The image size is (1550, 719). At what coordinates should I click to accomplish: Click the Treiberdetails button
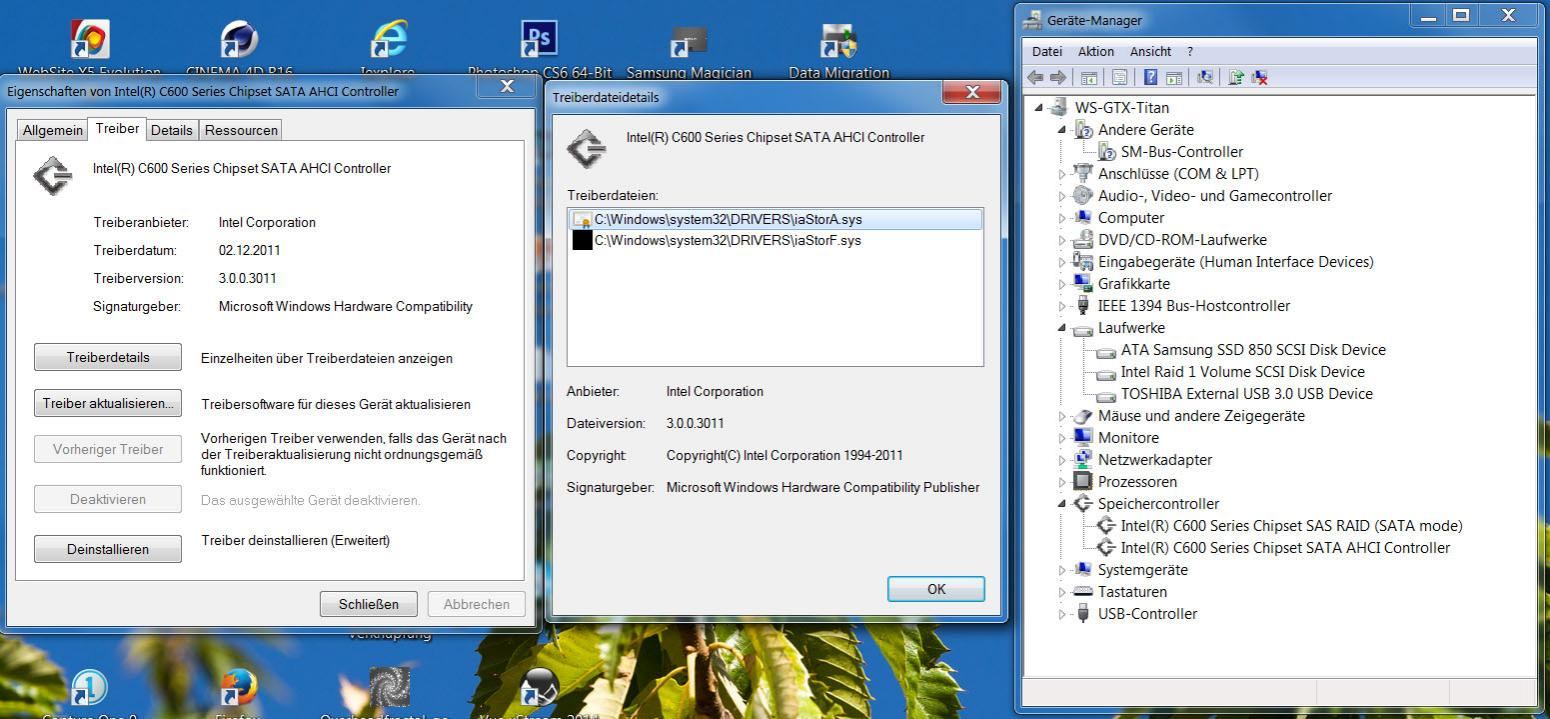click(x=108, y=358)
